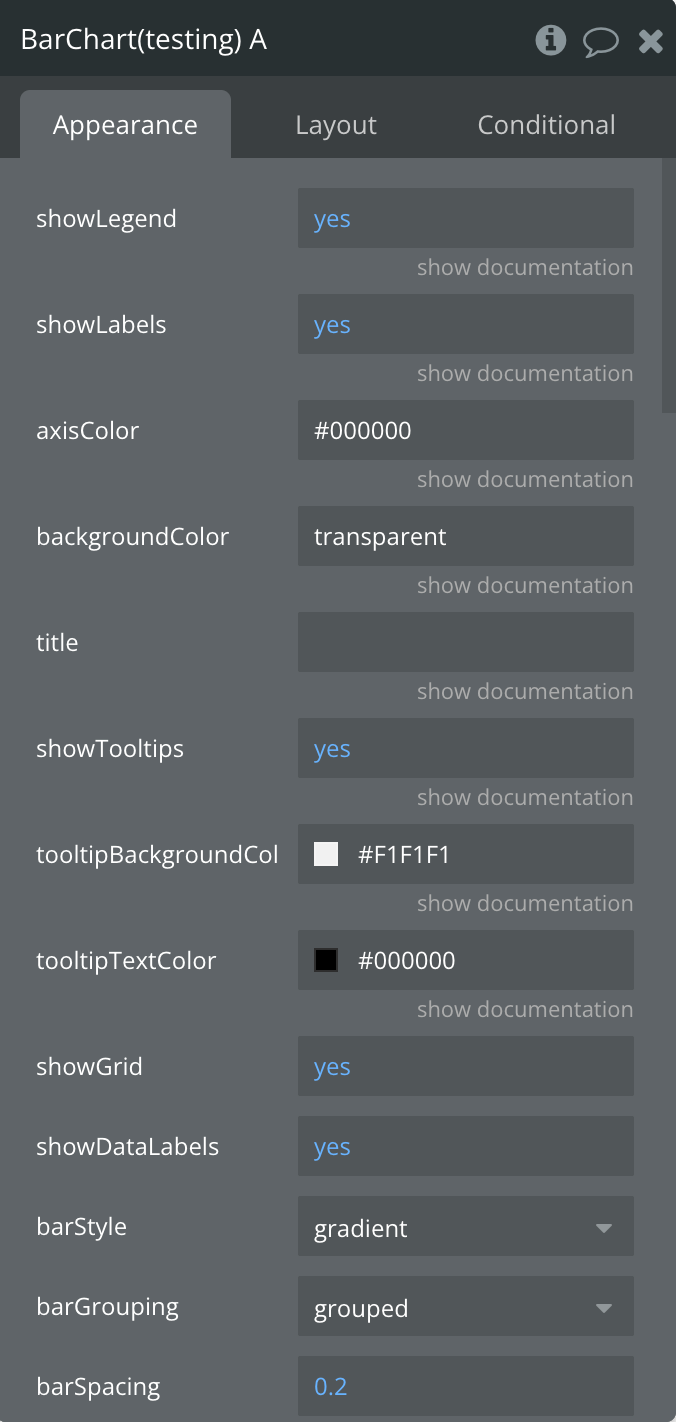This screenshot has width=676, height=1422.
Task: Click the tooltipTextColor black swatch
Action: [326, 960]
